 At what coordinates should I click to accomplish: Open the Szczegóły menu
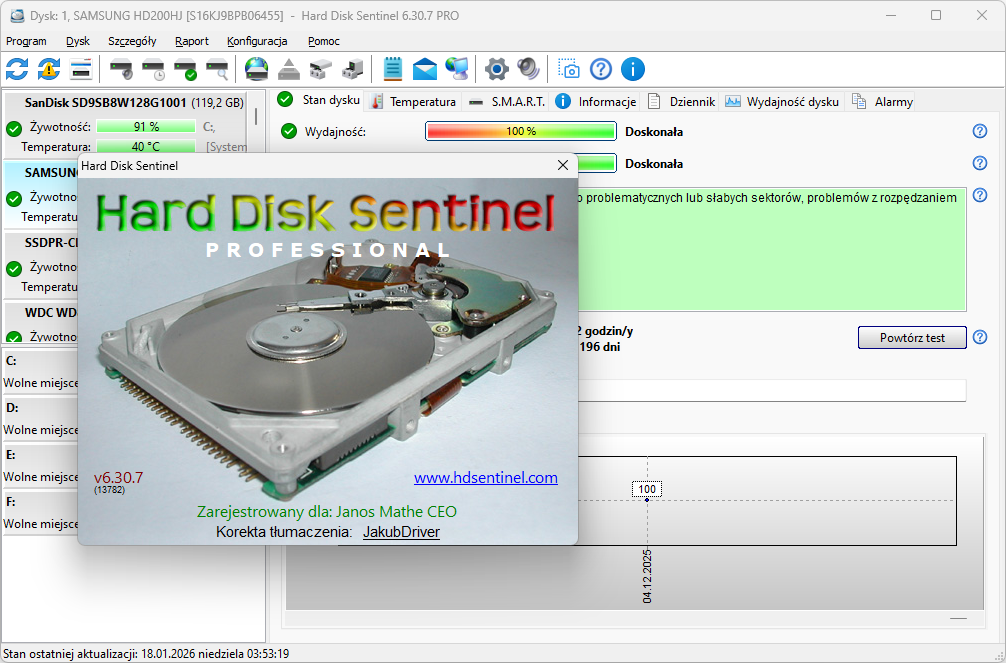(x=132, y=41)
